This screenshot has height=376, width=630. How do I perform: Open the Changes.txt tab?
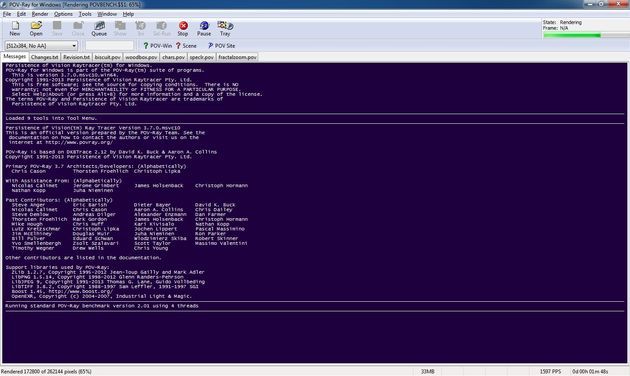point(45,57)
